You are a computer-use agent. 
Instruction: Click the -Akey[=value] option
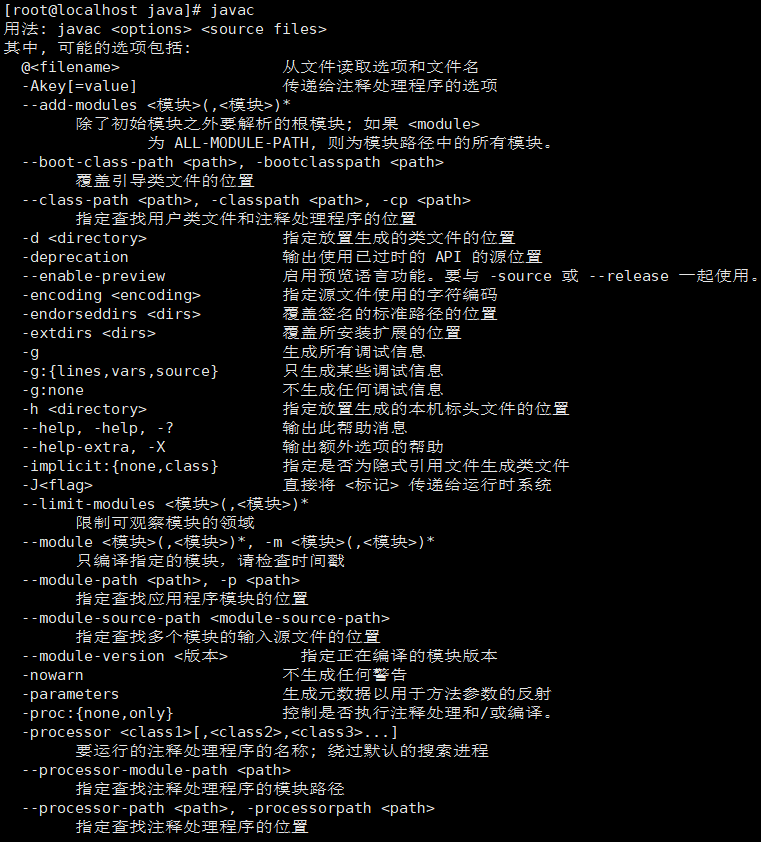pos(79,86)
